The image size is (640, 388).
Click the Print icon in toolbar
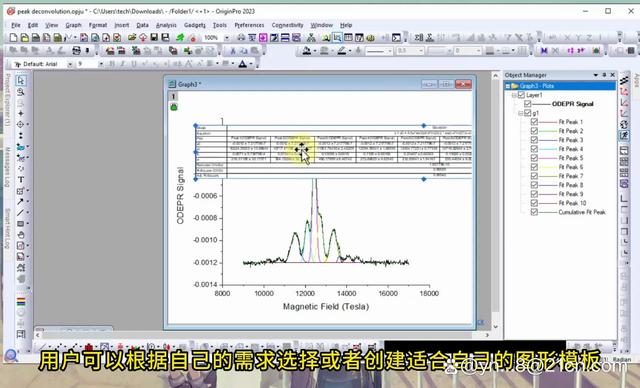[76, 51]
